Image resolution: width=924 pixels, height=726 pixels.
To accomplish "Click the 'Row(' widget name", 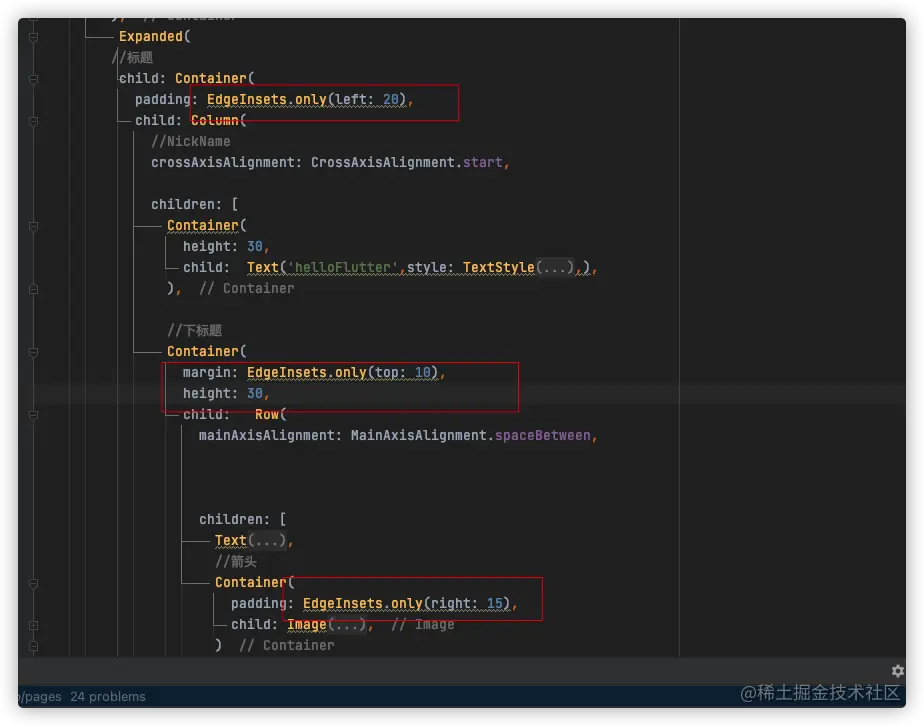I will 270,415.
